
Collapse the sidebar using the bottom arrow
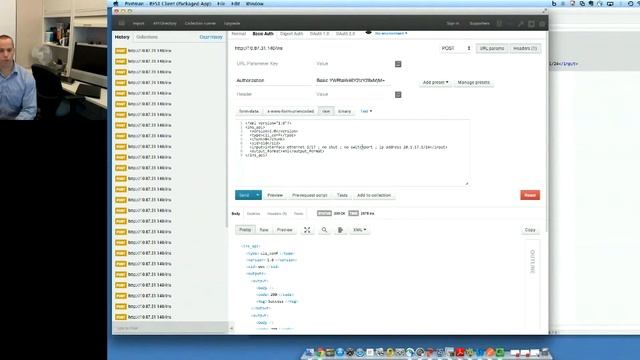231,328
